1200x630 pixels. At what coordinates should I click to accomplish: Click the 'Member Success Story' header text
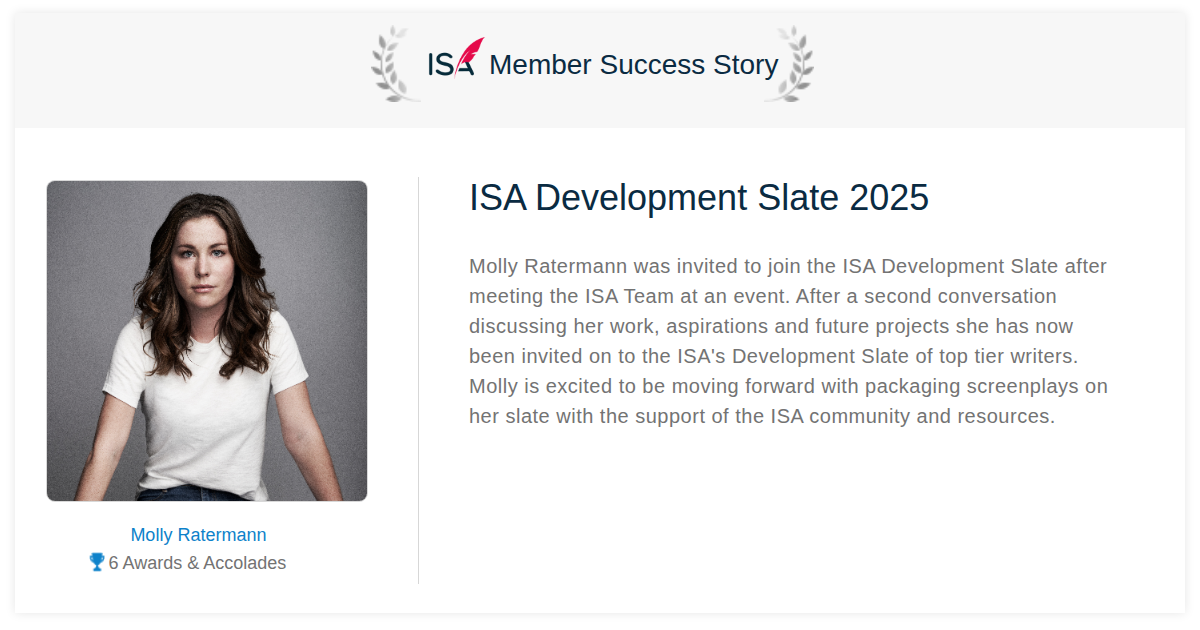[633, 65]
